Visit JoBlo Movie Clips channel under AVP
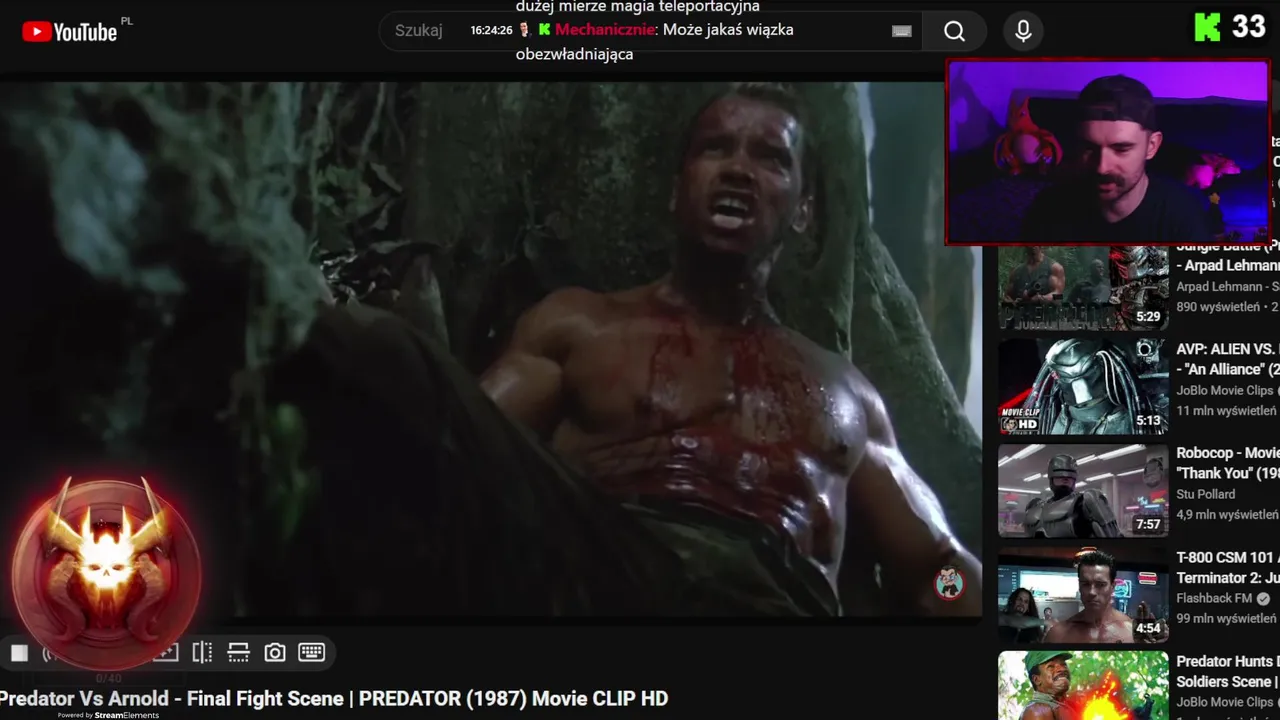1280x720 pixels. [x=1226, y=390]
